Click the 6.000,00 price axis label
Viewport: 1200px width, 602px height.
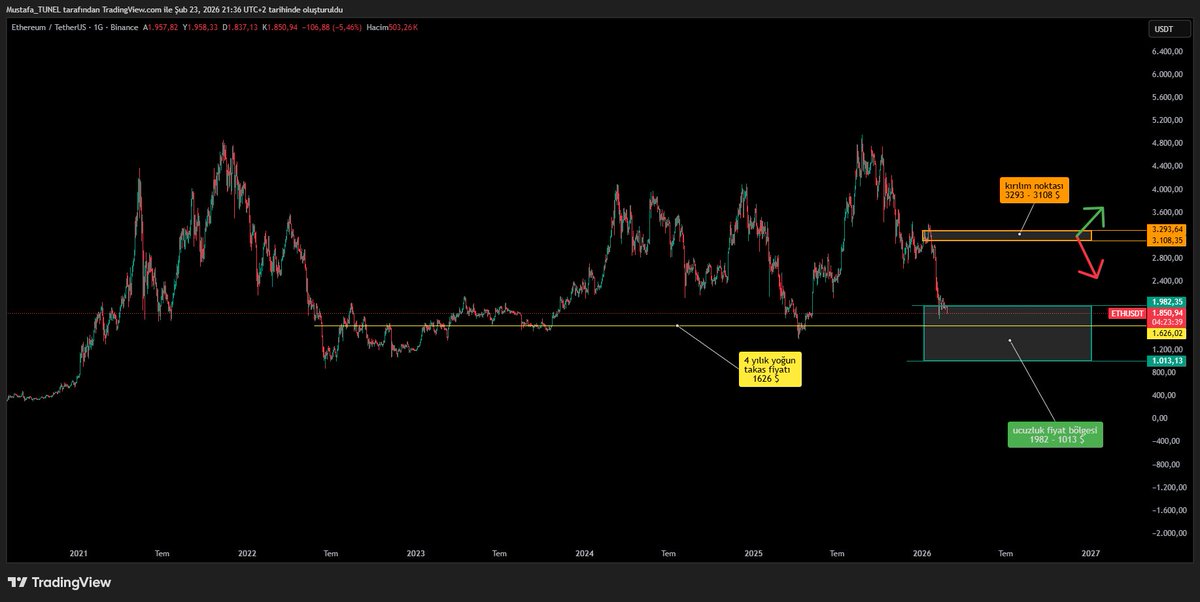point(1168,74)
